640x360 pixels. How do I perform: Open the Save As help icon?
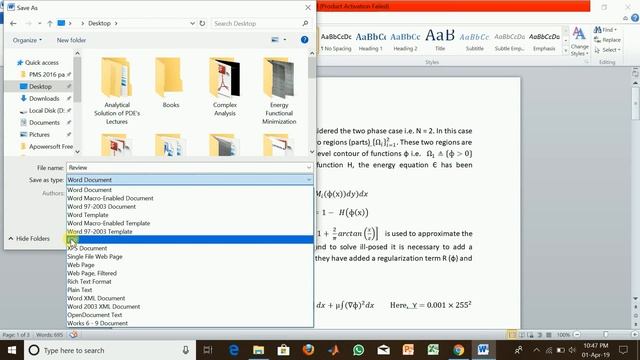[304, 40]
